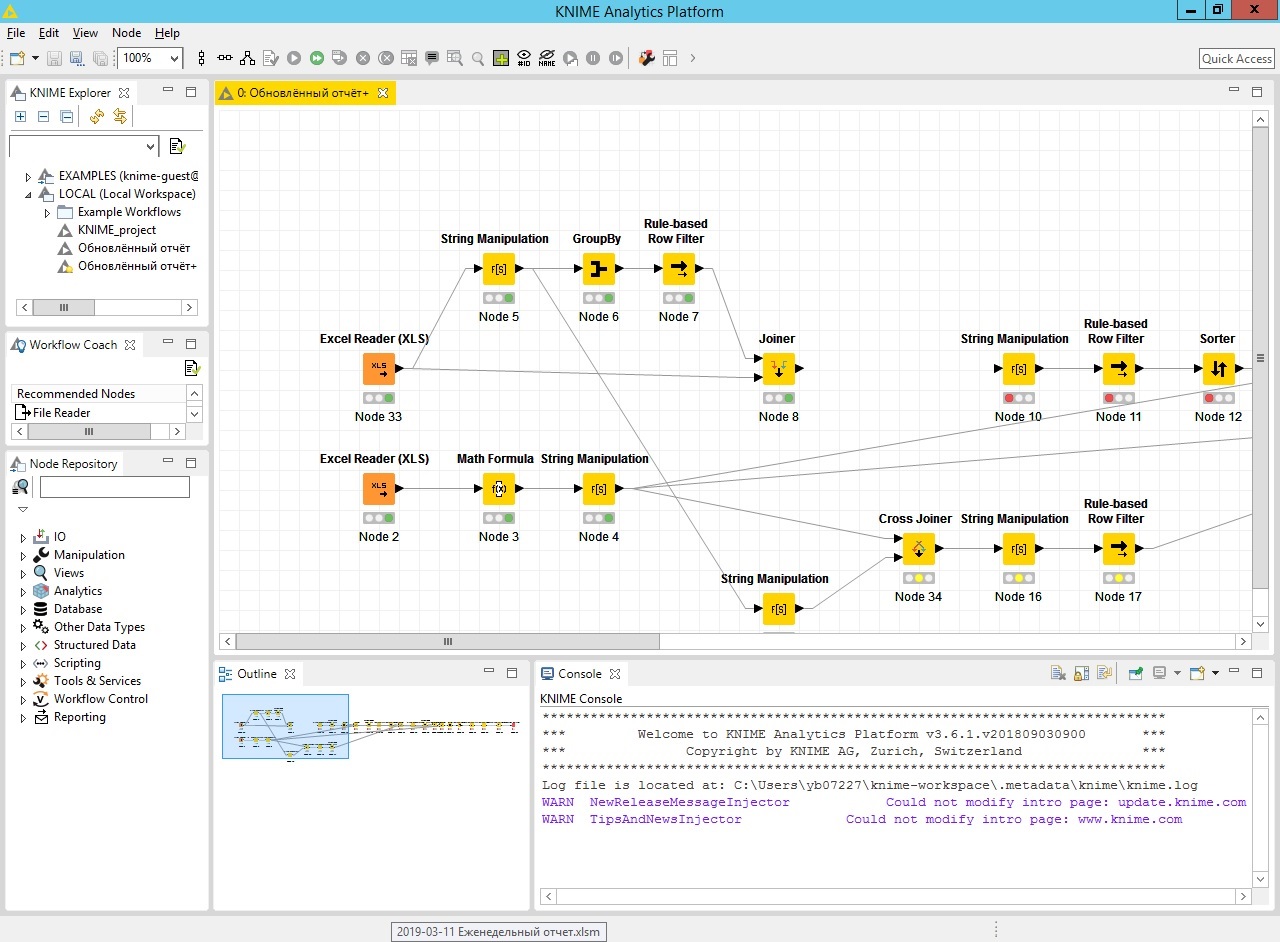Click the Clear Console icon

(1058, 674)
